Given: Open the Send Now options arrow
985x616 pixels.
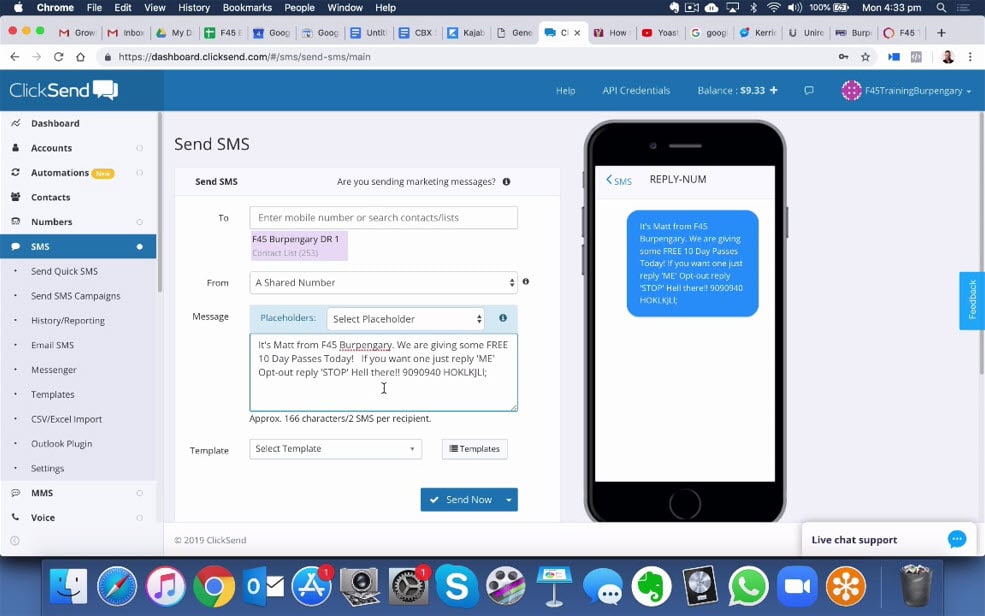Looking at the screenshot, I should [509, 500].
